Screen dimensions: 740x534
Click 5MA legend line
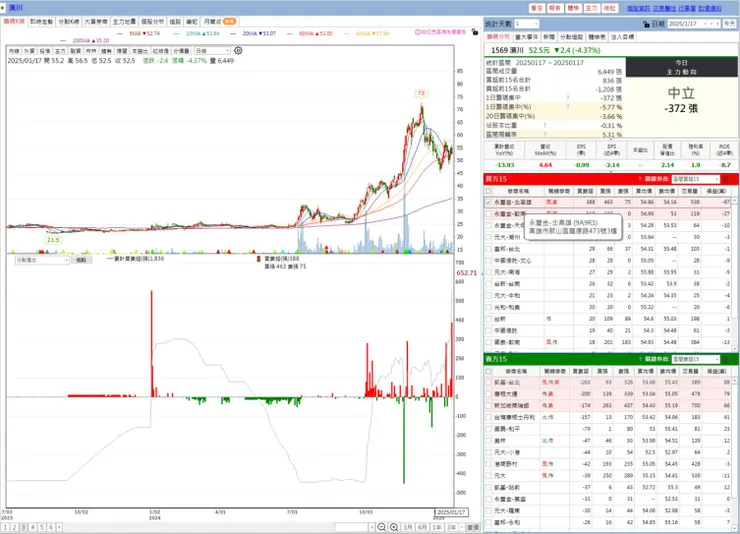(x=139, y=33)
